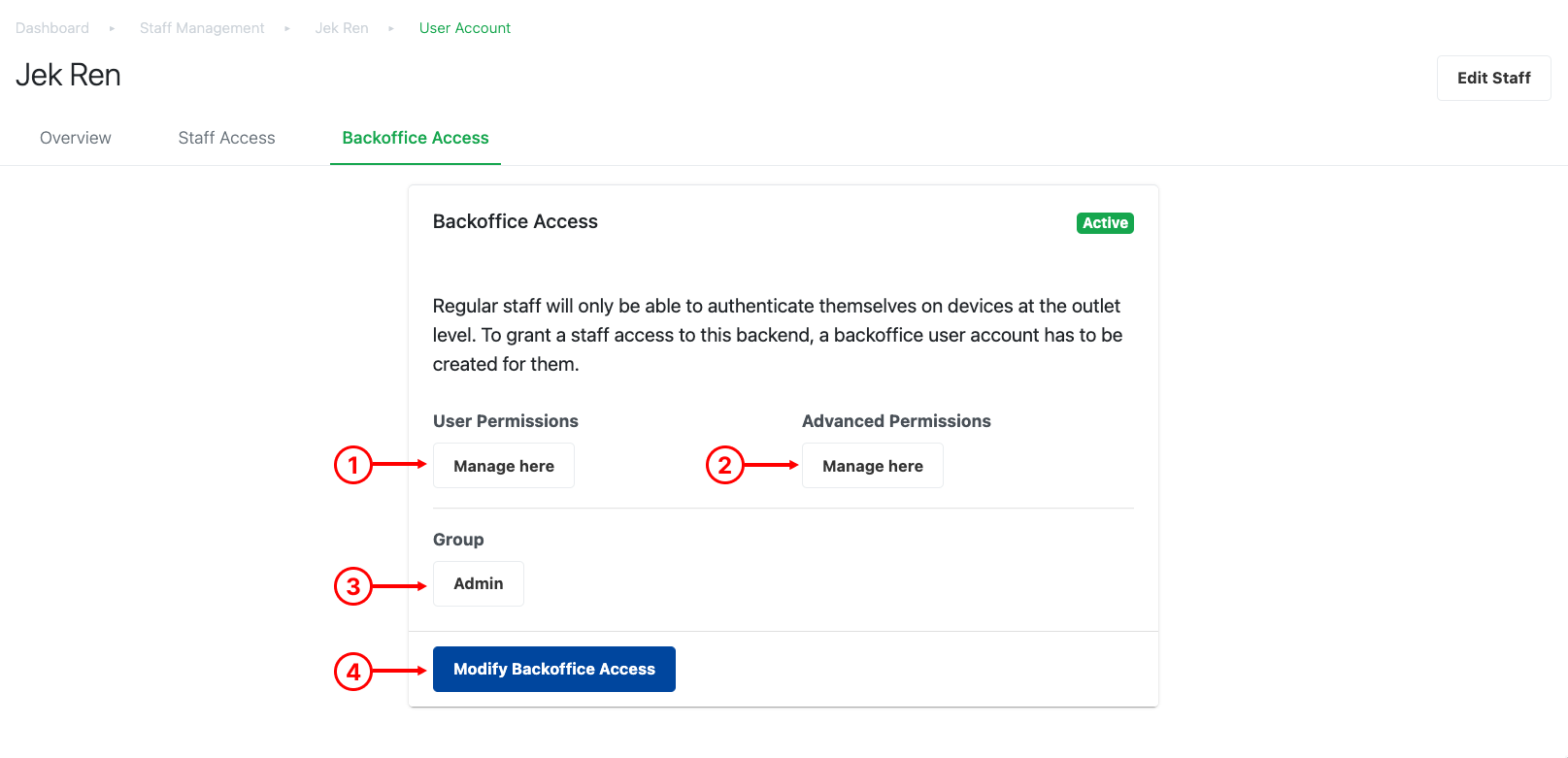The image size is (1568, 758).
Task: Open Modify Backoffice Access
Action: click(x=553, y=669)
